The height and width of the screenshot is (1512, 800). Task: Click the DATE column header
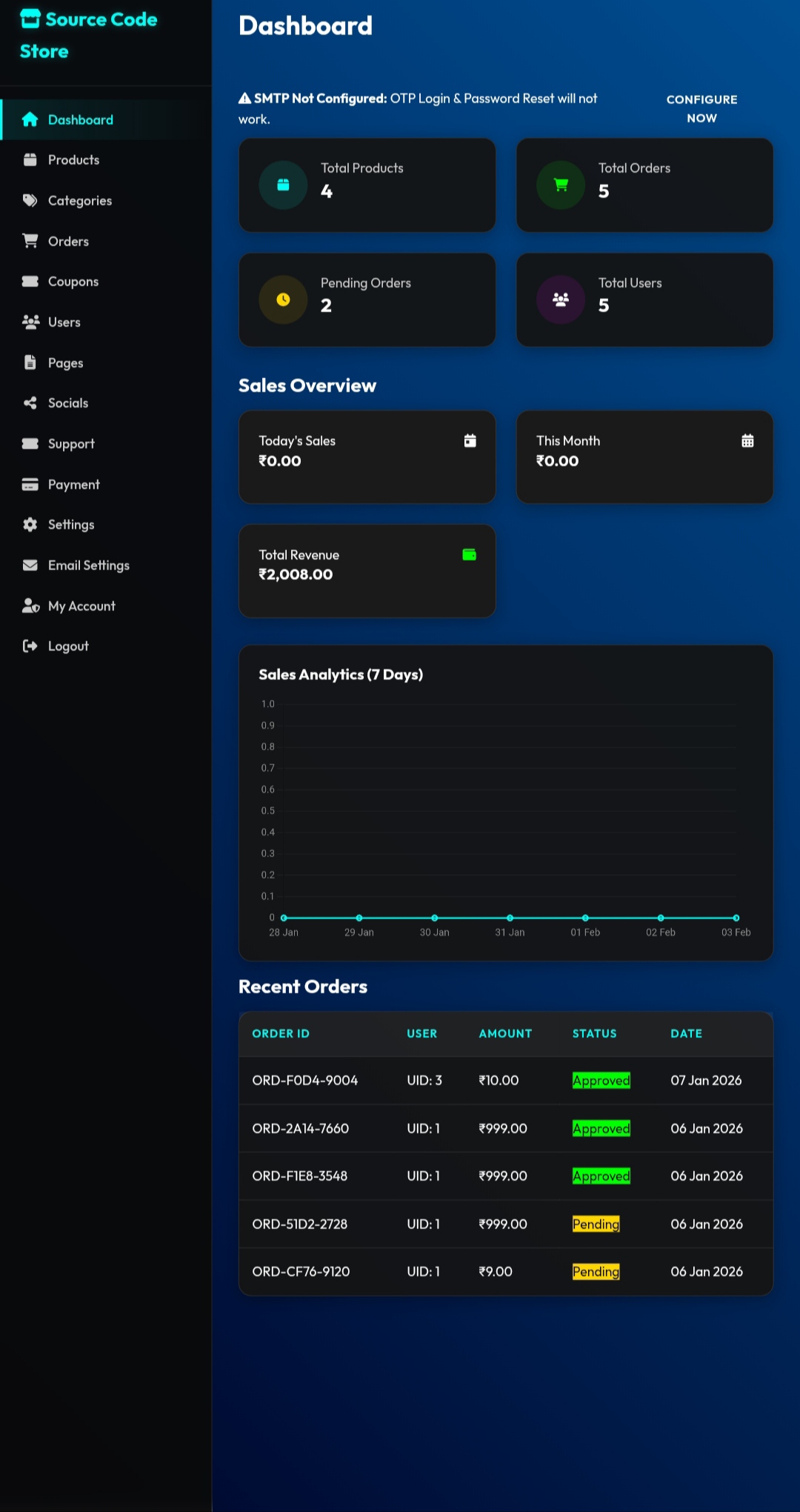pos(686,1033)
